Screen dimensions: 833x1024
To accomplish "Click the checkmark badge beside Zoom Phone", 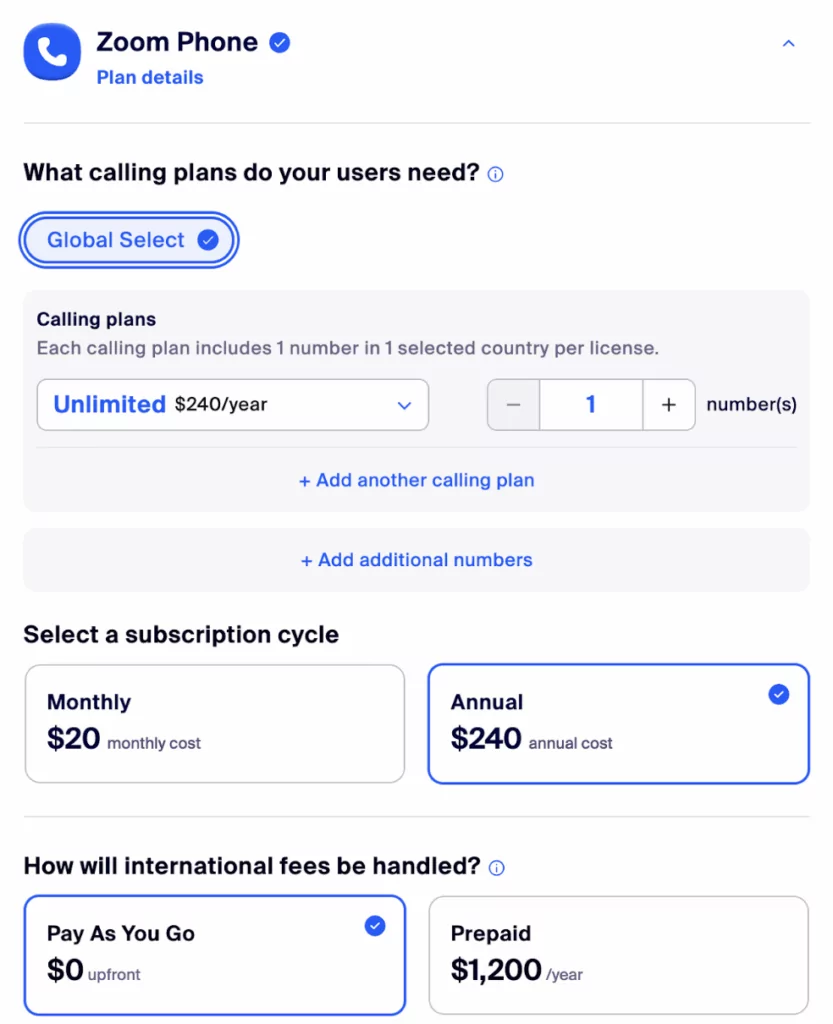I will point(279,42).
